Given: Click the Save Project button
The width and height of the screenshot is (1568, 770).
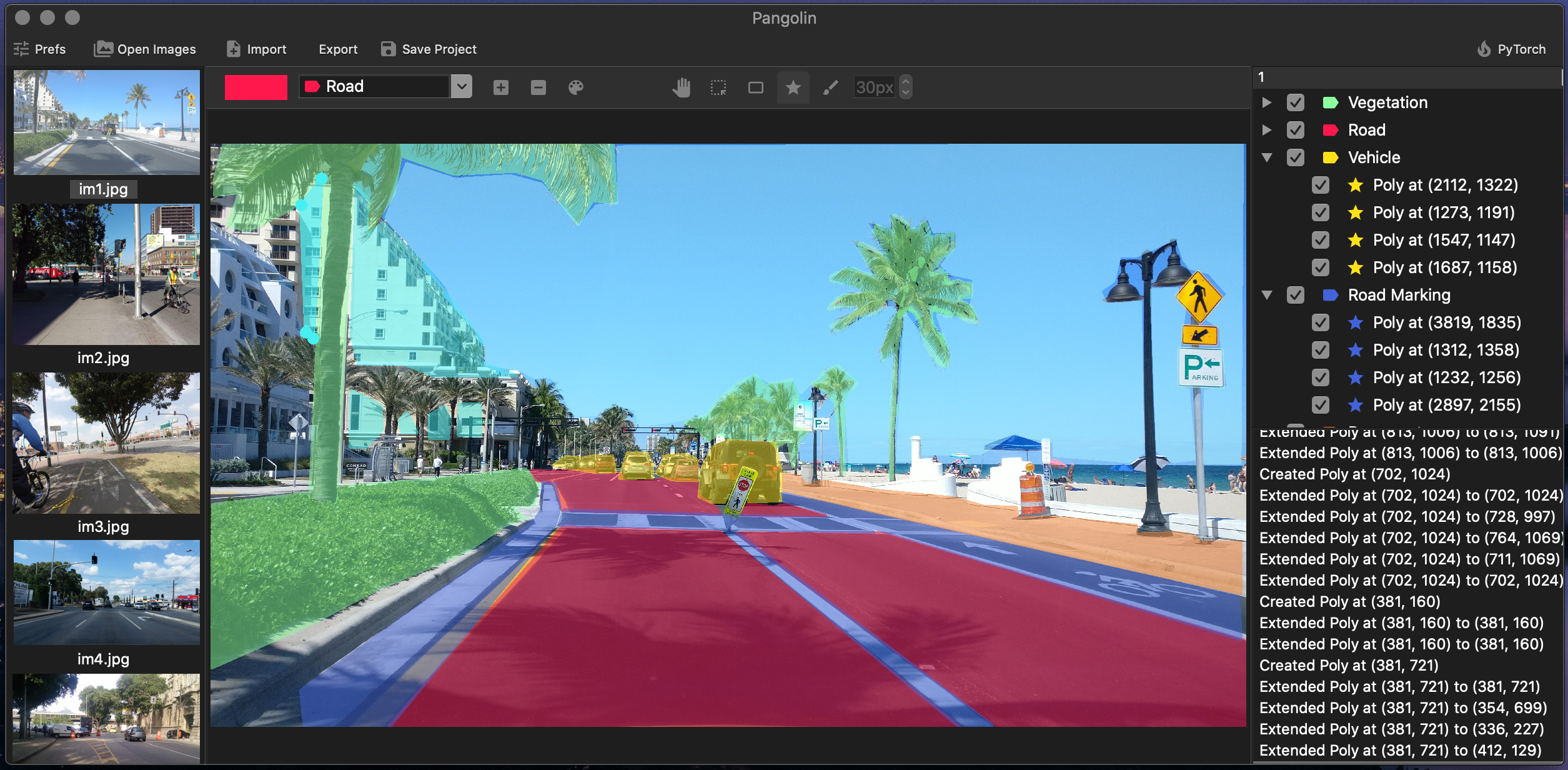Looking at the screenshot, I should (x=429, y=49).
